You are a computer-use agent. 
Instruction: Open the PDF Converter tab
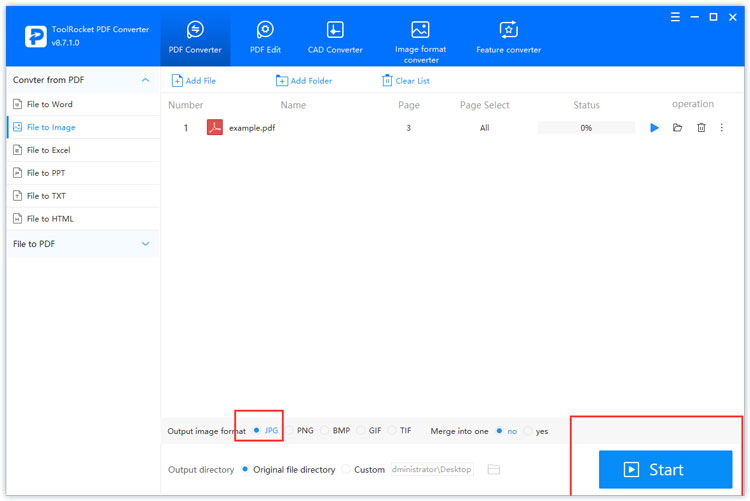[195, 37]
